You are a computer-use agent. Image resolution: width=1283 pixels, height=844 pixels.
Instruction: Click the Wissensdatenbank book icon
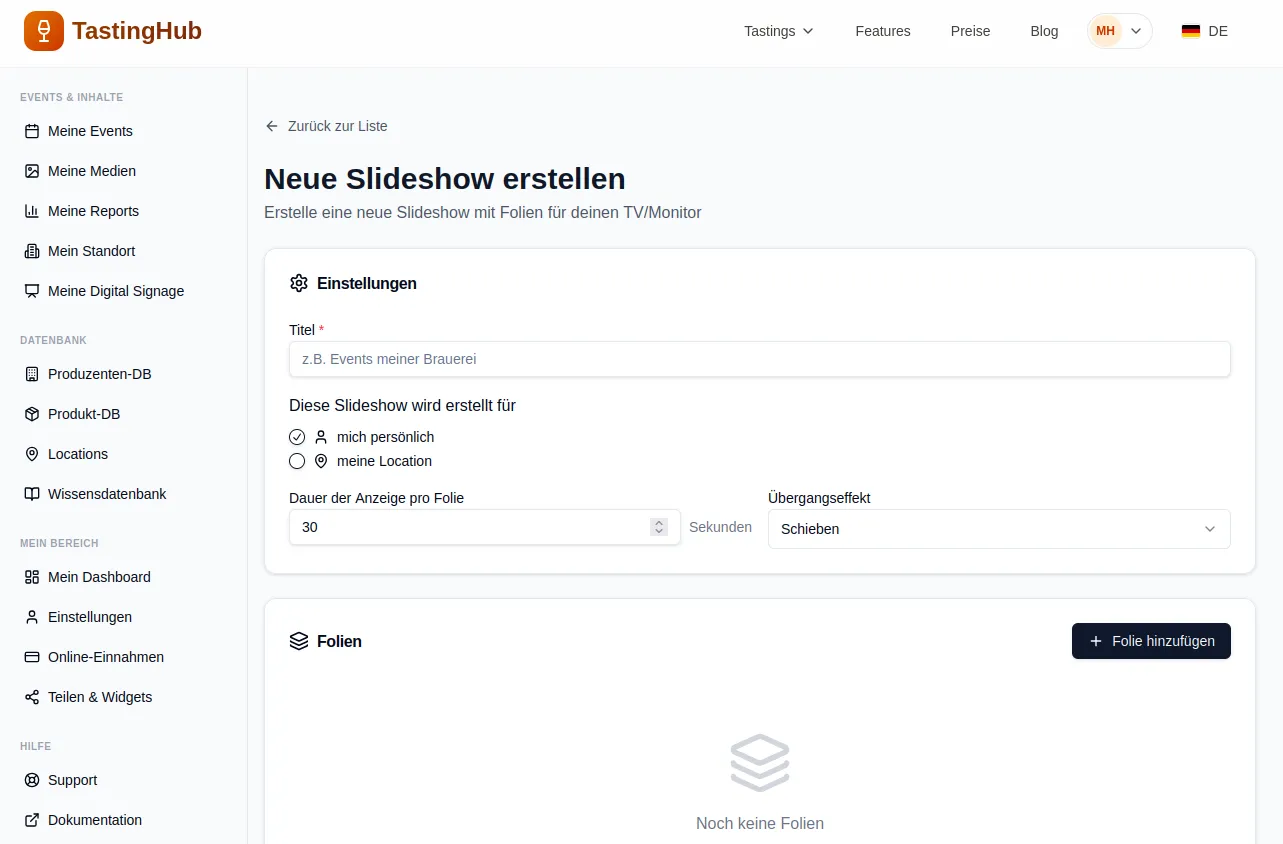(x=32, y=494)
